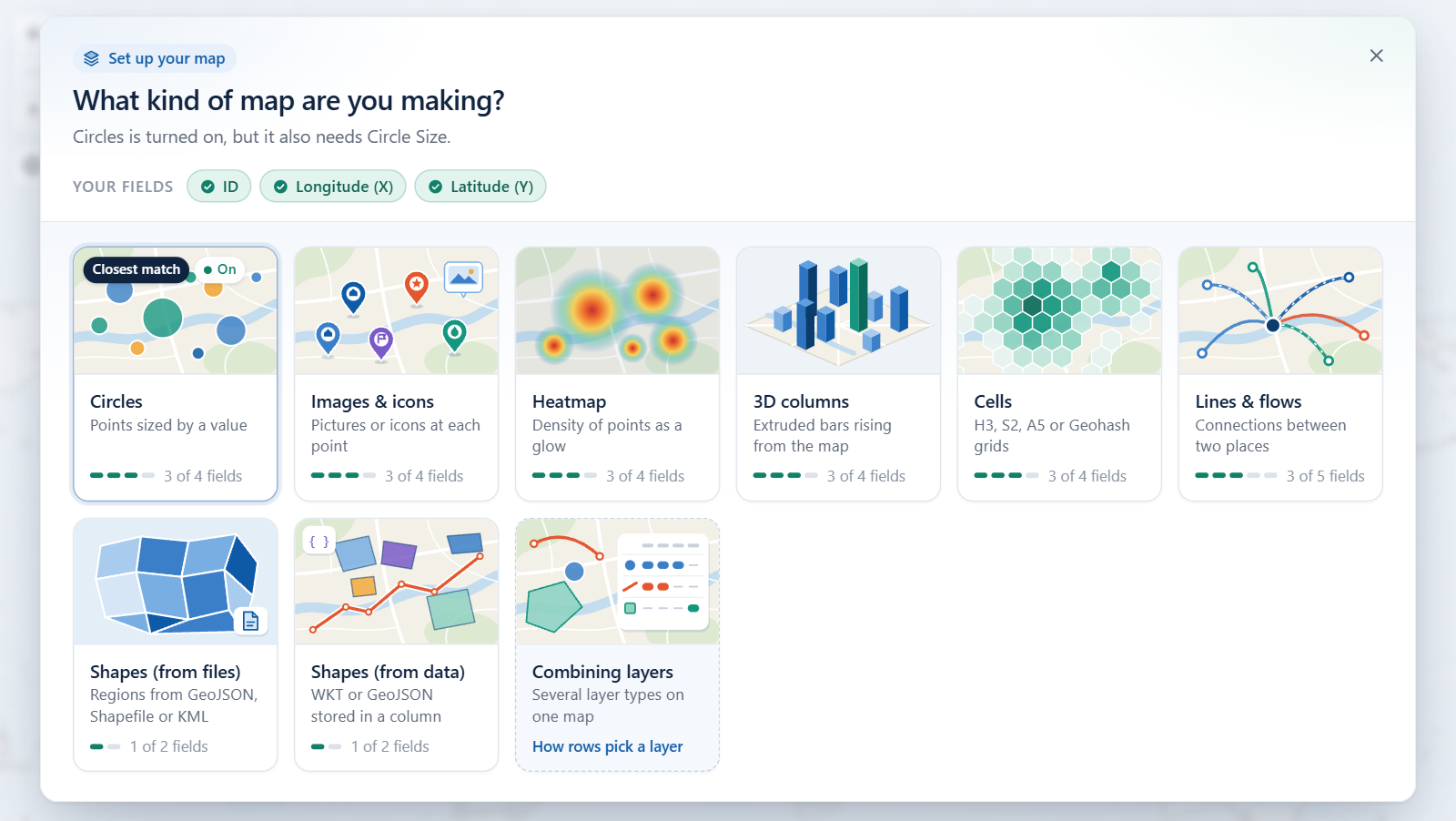The image size is (1456, 821).
Task: Click the checkmark icon in the ID chip
Action: click(207, 187)
